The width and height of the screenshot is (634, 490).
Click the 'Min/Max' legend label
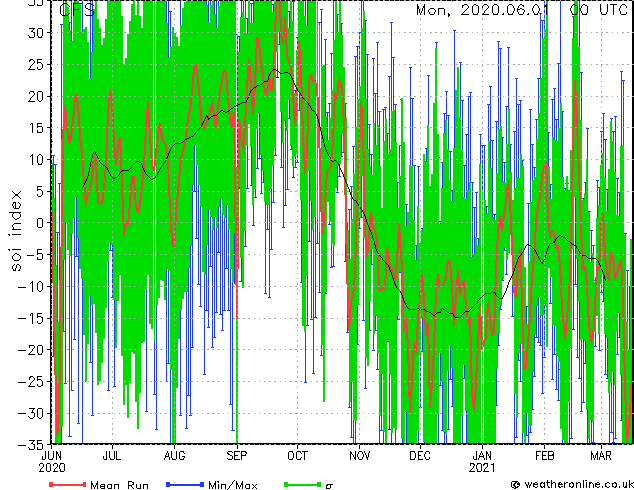pyautogui.click(x=232, y=485)
